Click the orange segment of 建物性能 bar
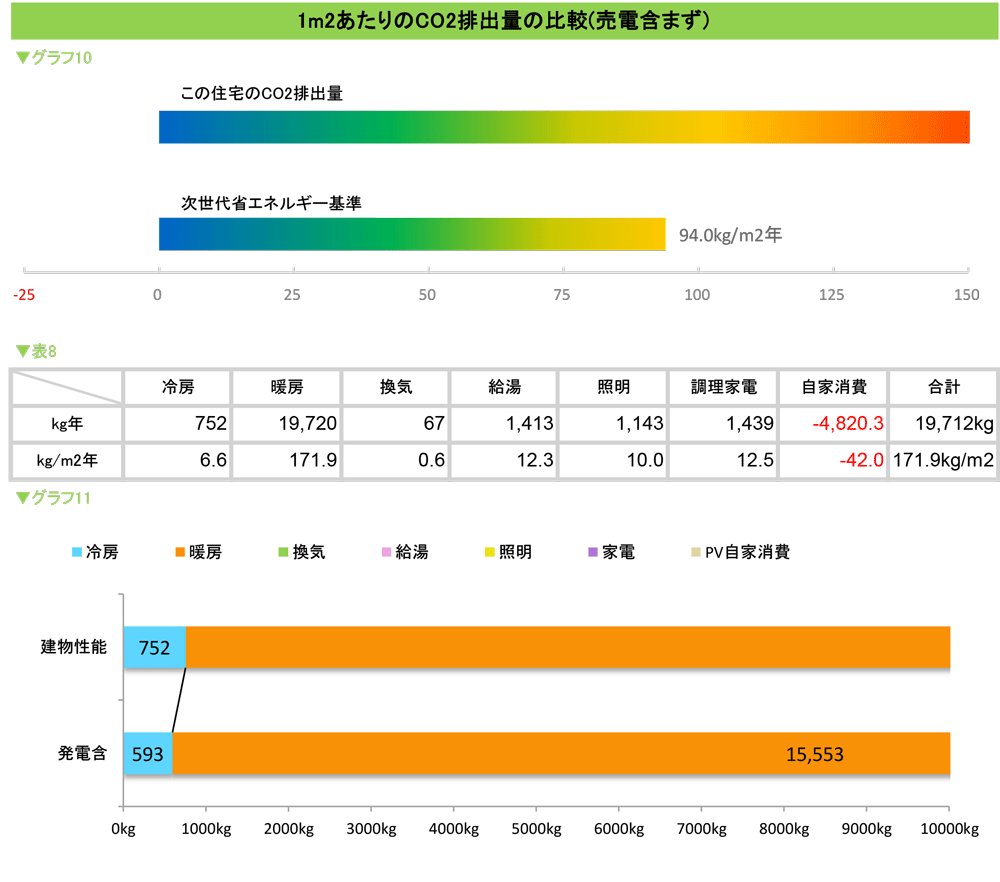 (568, 647)
